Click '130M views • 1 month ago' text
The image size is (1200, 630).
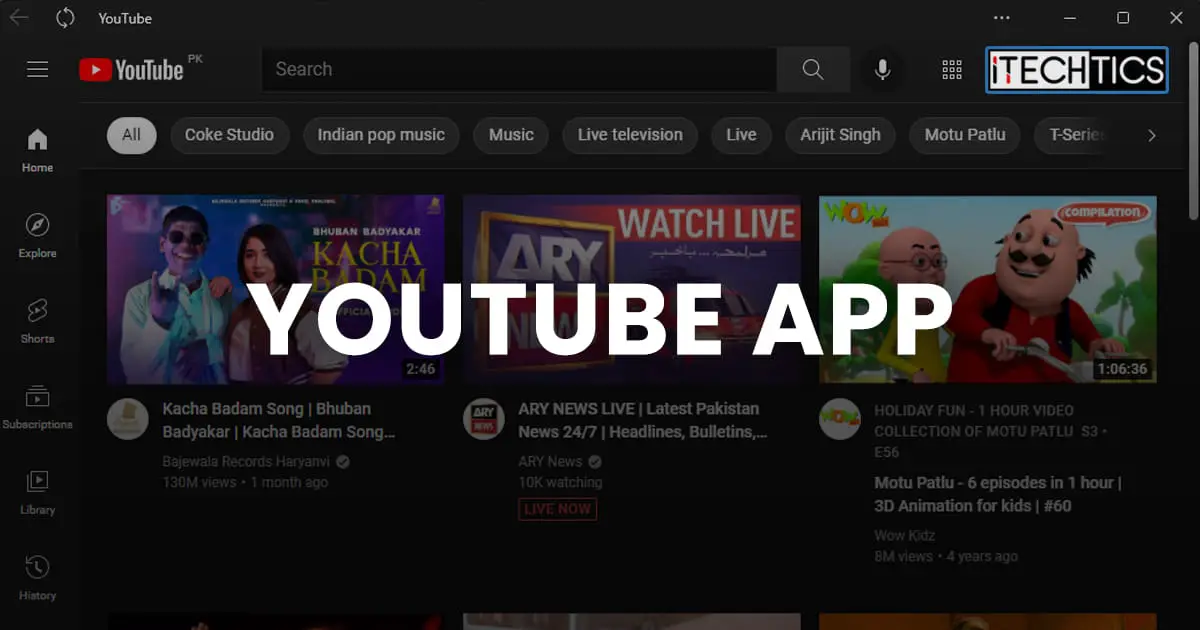point(245,482)
